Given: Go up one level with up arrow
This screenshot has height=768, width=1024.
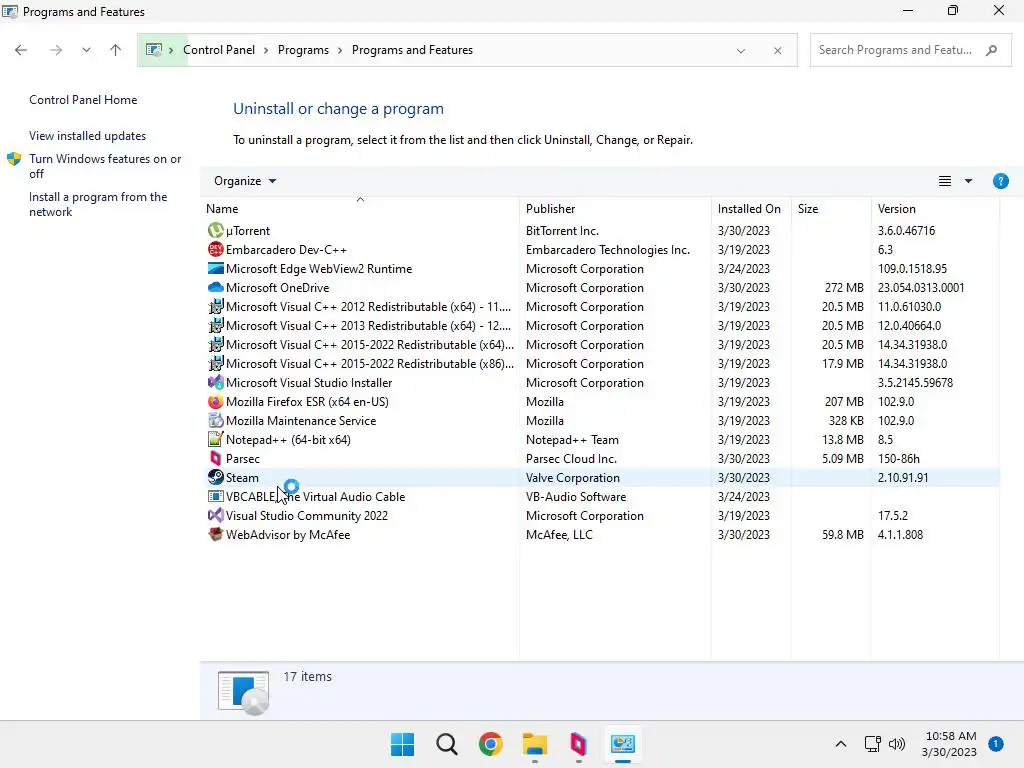Looking at the screenshot, I should [116, 50].
